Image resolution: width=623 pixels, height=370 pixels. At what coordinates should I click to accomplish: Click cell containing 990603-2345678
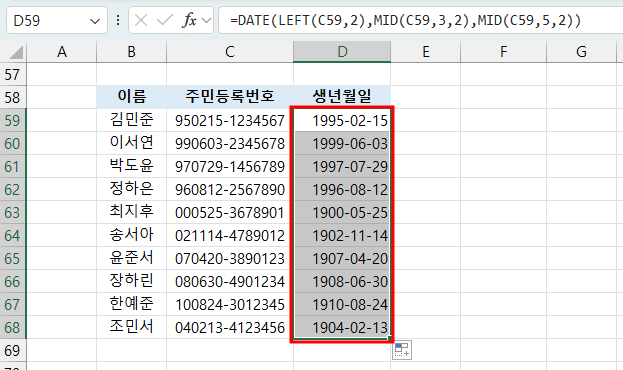pos(230,143)
